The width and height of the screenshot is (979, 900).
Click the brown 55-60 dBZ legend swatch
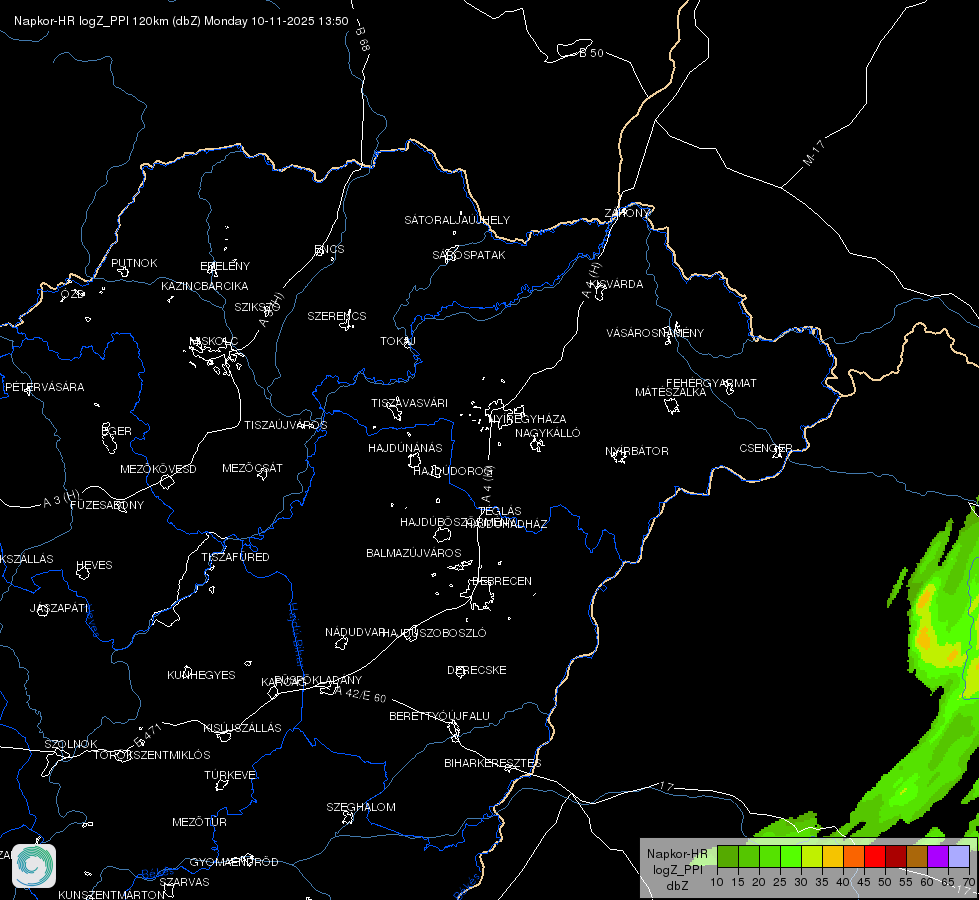tap(917, 856)
